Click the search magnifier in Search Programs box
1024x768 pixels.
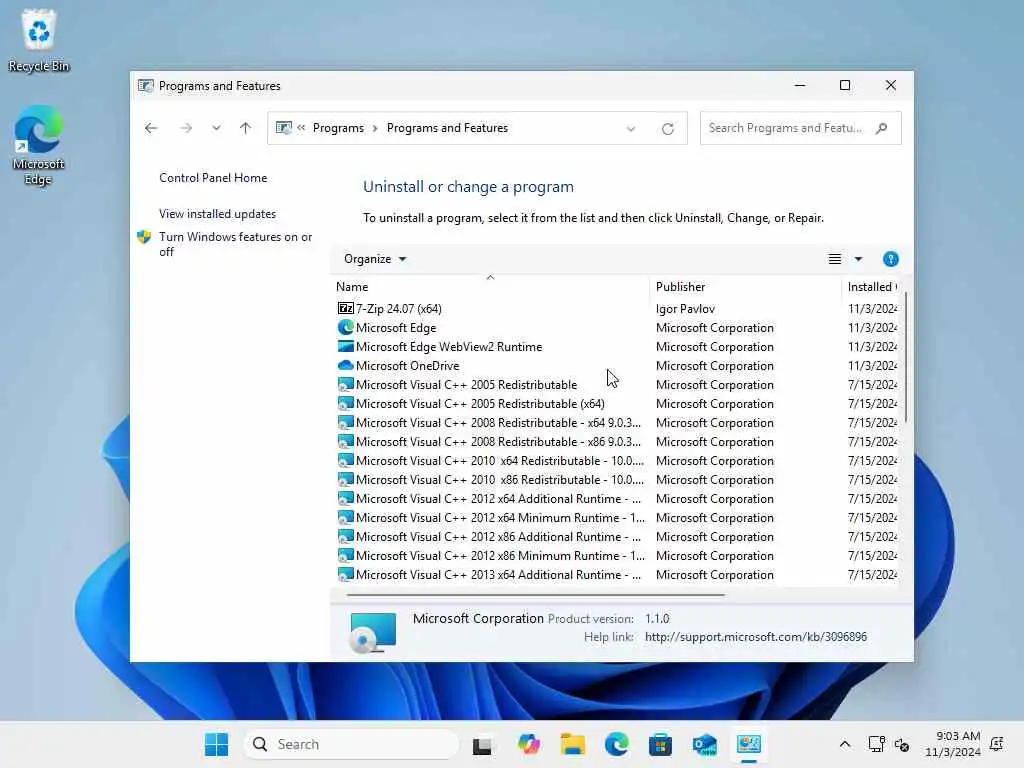click(882, 128)
